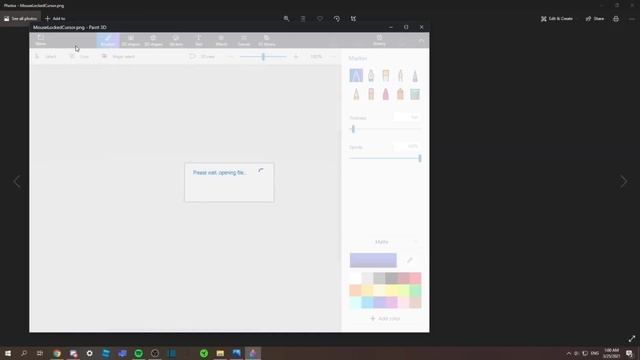The image size is (640, 360).
Task: Pick the orange color swatch
Action: [x=356, y=291]
